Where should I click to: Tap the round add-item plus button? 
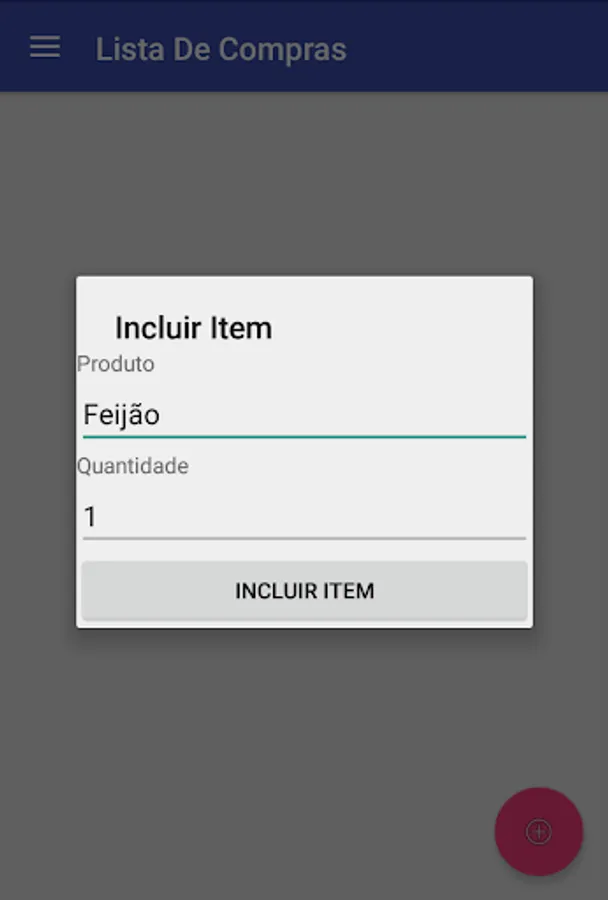point(539,831)
